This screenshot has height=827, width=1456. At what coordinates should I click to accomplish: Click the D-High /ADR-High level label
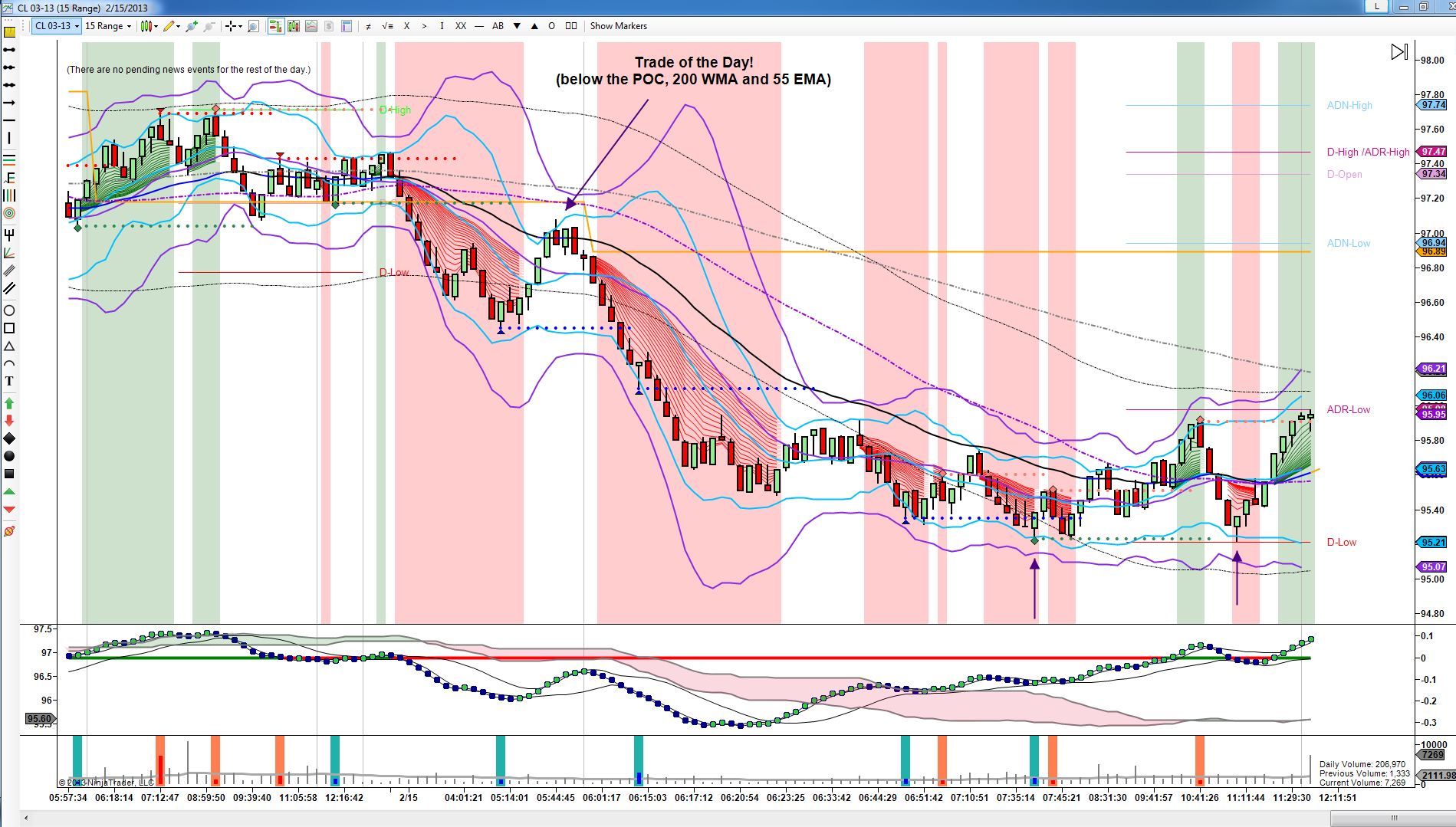pos(1368,152)
